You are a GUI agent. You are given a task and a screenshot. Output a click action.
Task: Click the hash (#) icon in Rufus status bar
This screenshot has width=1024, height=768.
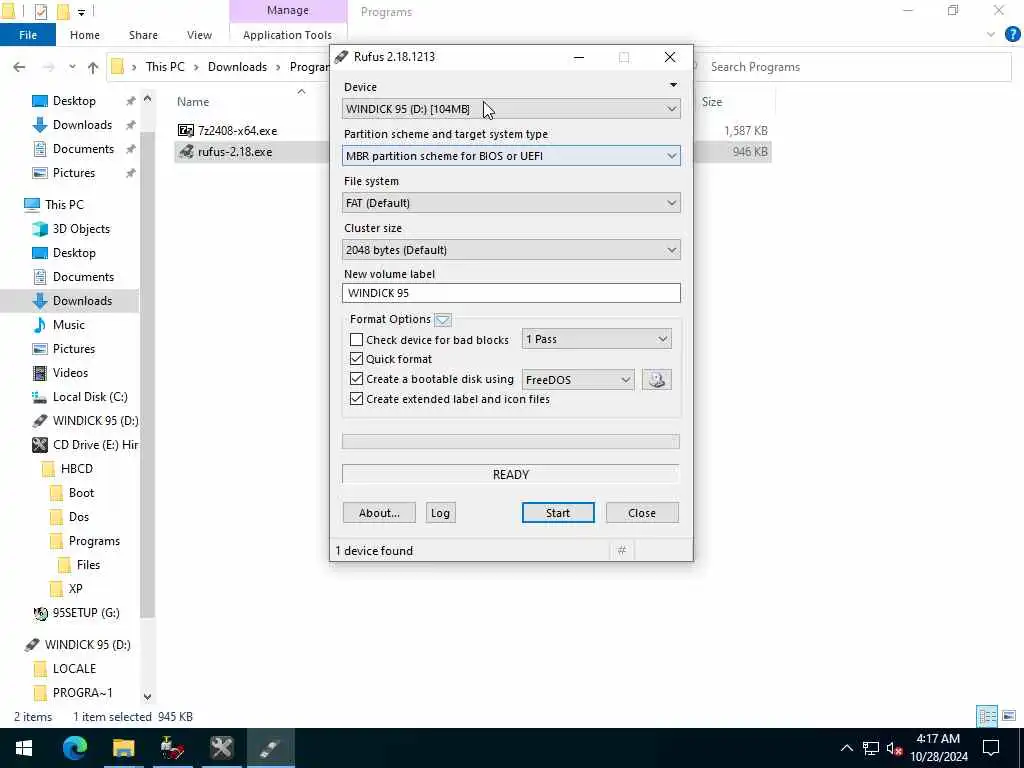622,551
